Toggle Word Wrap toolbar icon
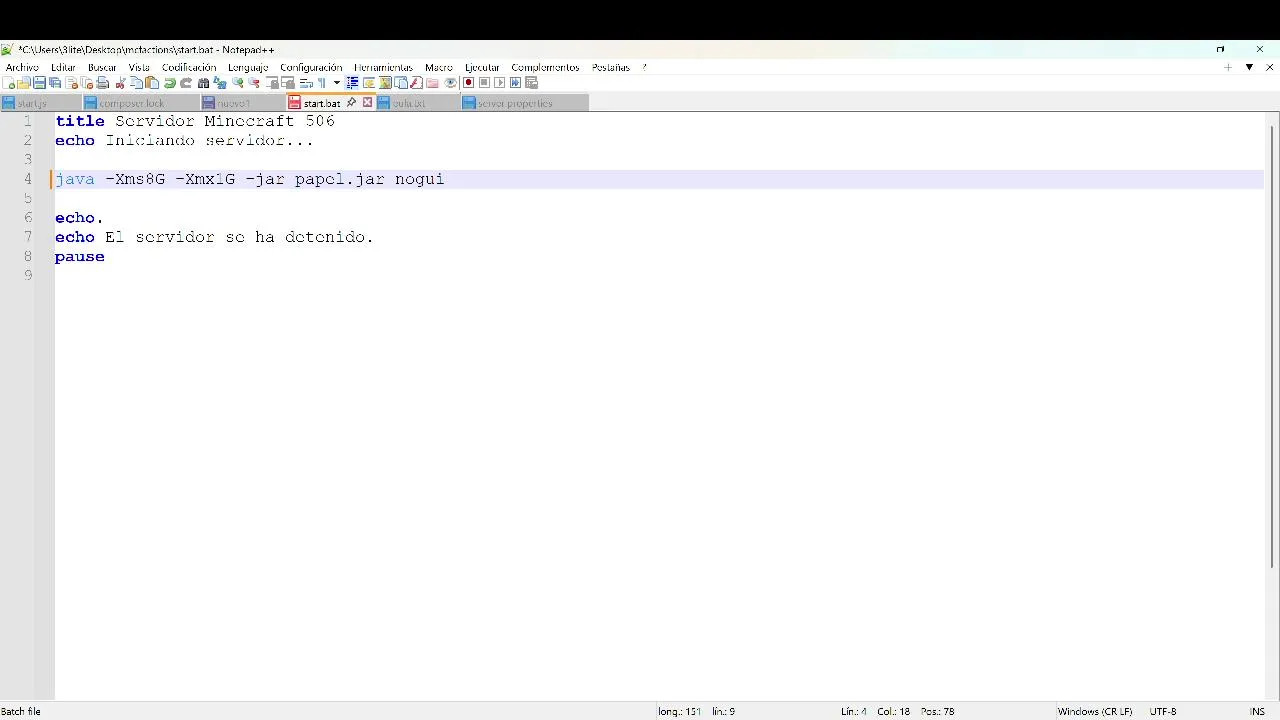Screen dimensions: 1280x720 point(305,83)
